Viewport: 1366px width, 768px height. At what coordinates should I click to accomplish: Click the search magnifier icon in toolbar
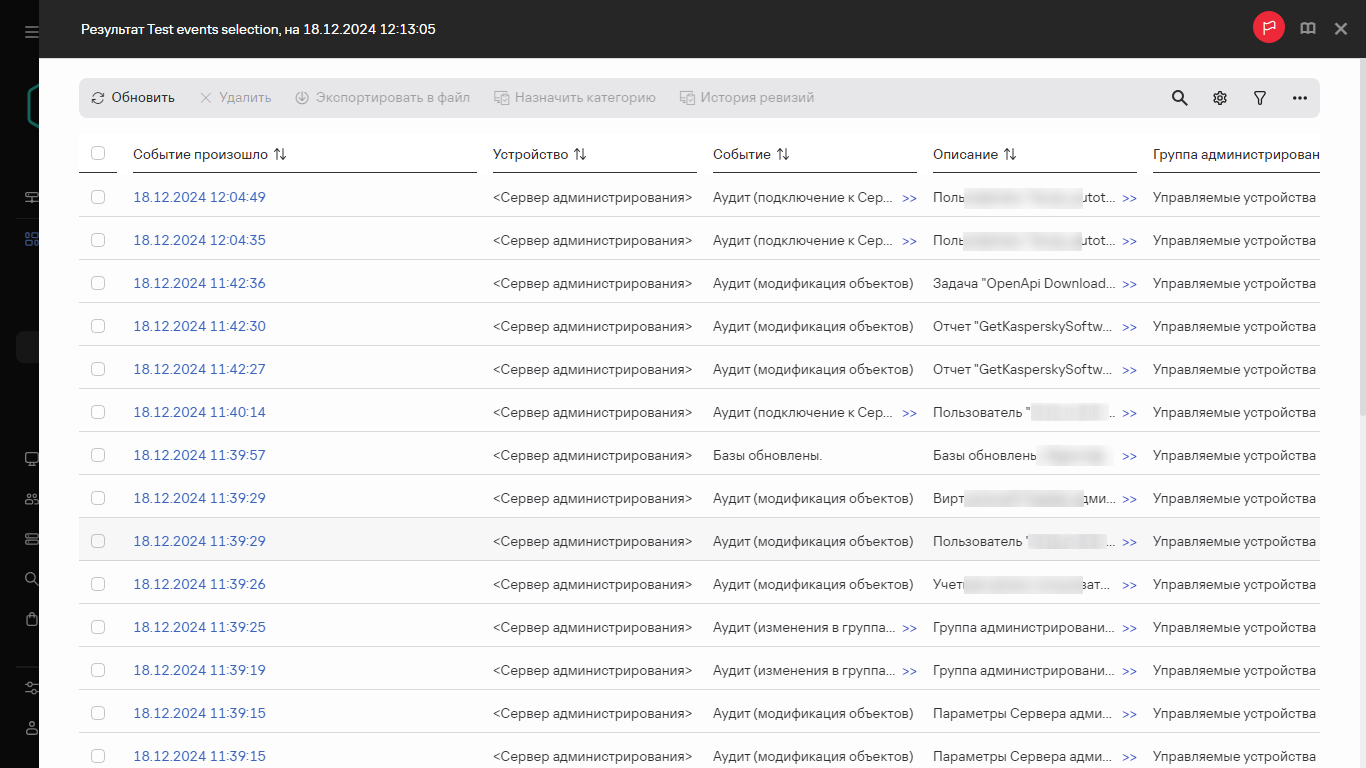(1180, 98)
